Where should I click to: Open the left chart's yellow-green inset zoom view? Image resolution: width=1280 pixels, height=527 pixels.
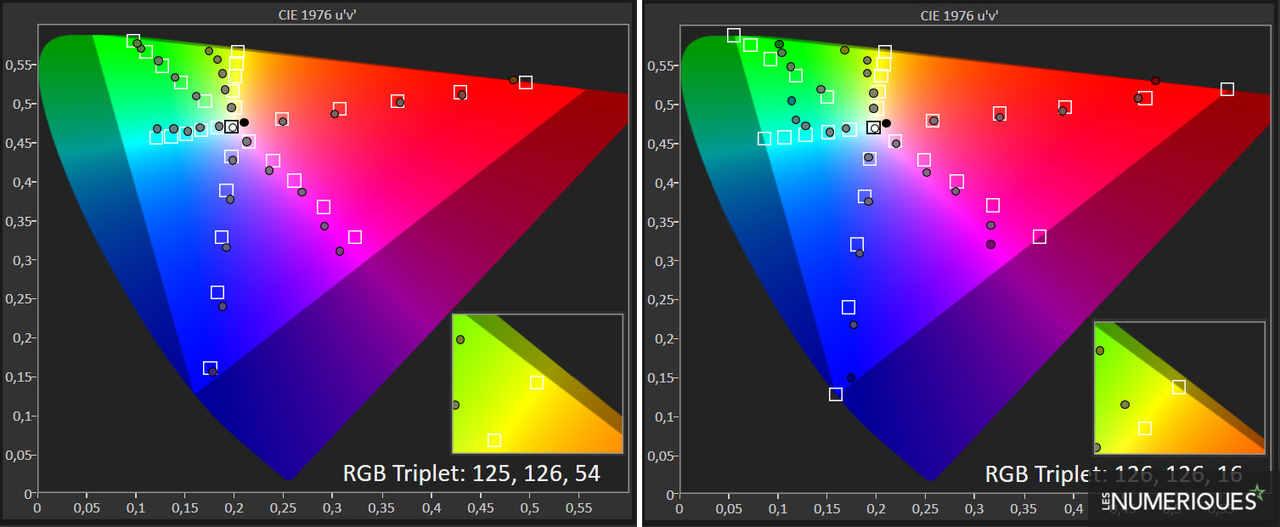[x=537, y=383]
